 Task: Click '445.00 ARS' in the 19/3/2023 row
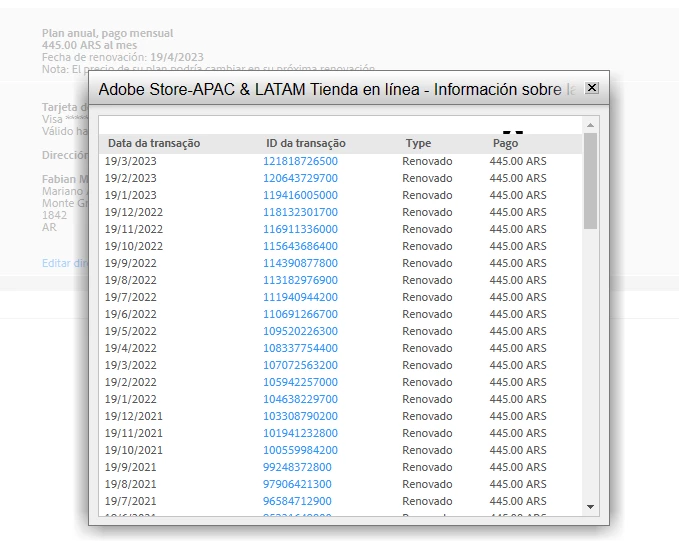518,161
